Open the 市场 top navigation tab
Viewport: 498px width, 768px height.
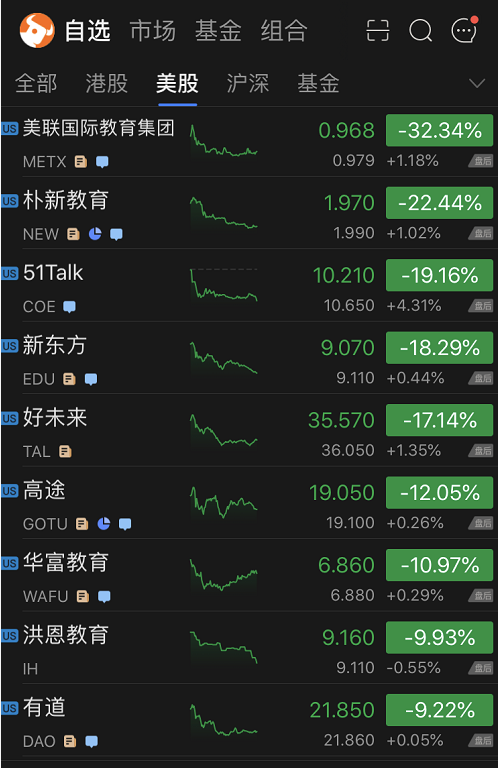click(153, 31)
